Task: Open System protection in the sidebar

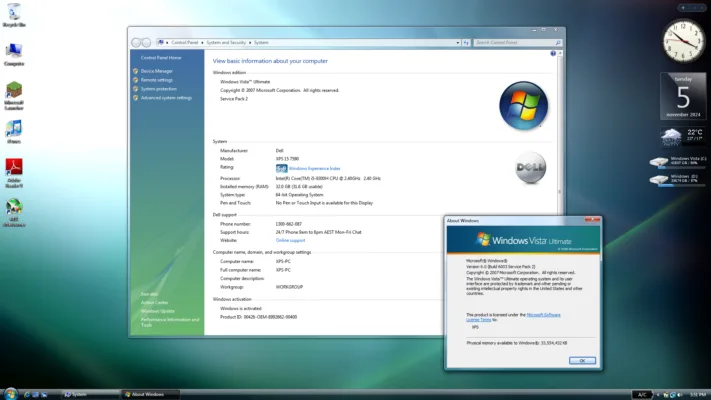Action: tap(159, 89)
